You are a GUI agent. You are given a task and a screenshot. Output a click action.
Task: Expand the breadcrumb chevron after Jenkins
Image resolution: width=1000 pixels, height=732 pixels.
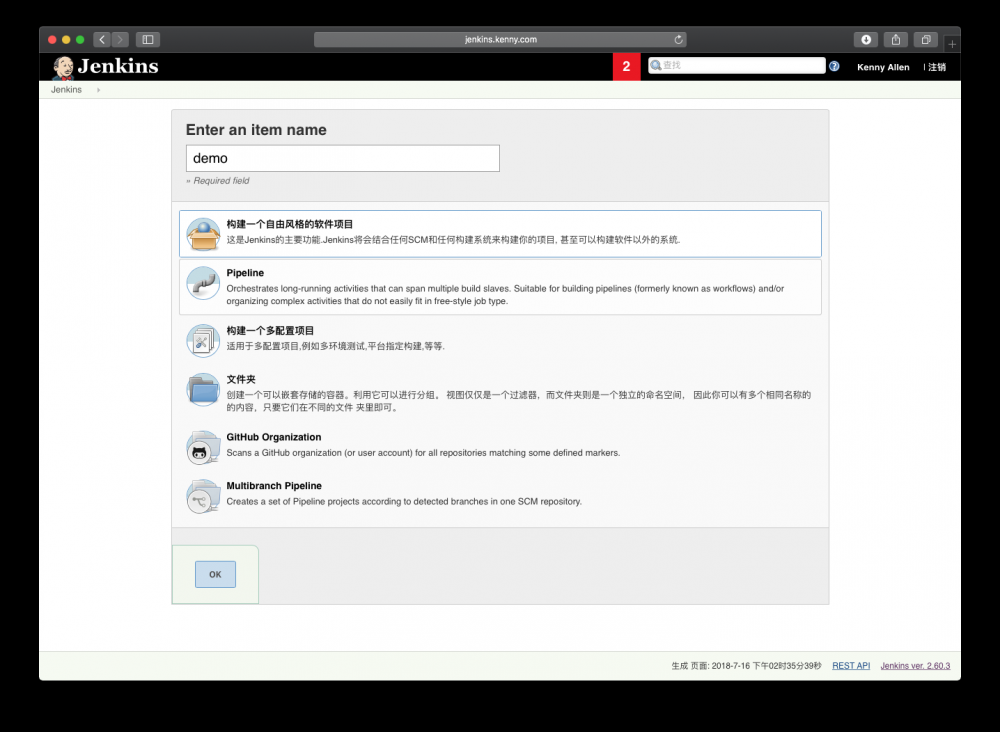pyautogui.click(x=97, y=89)
